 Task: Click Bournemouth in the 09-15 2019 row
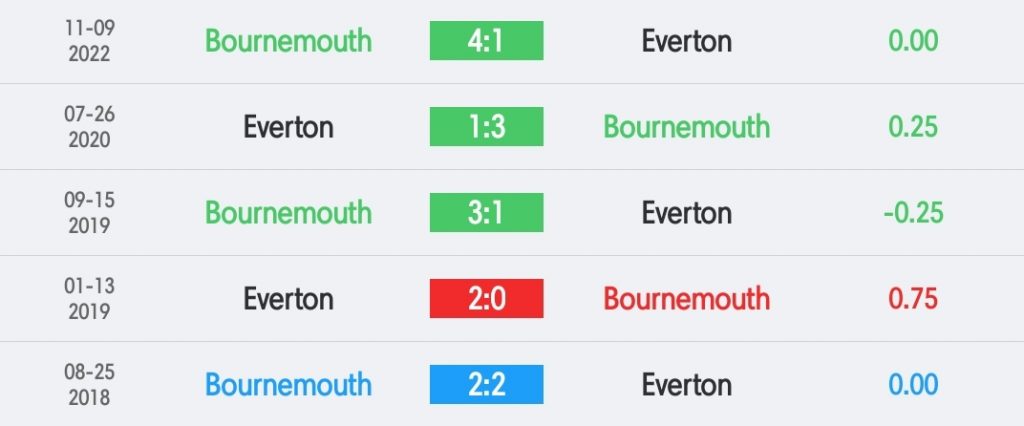coord(288,212)
